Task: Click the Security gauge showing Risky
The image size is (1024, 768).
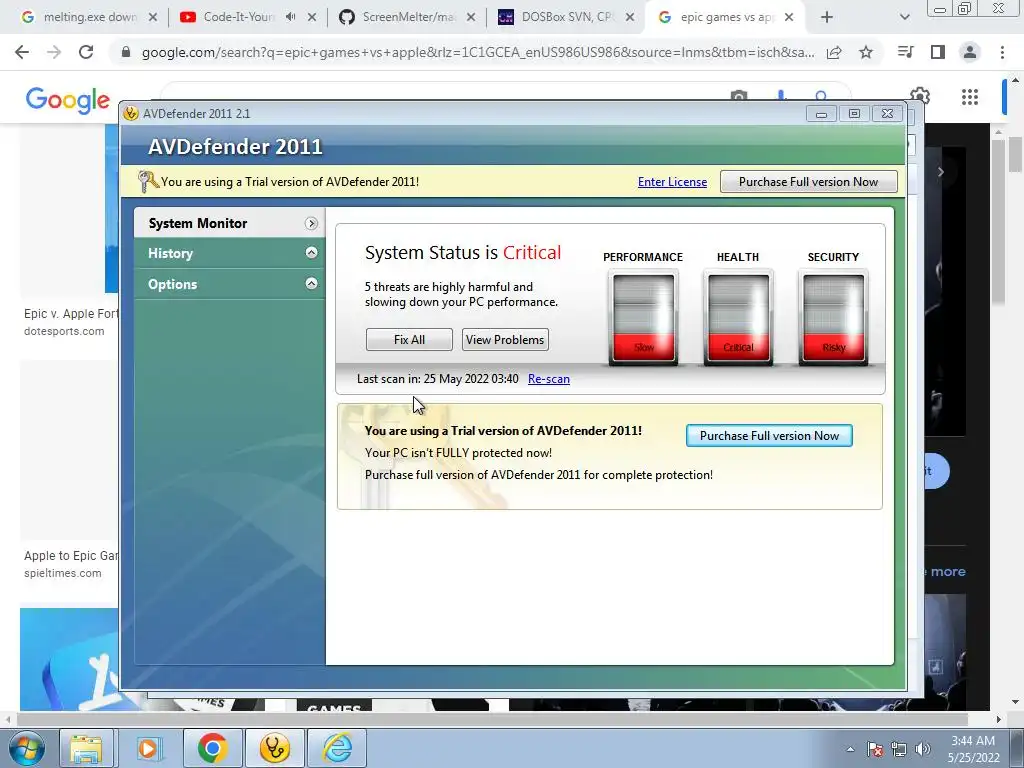Action: click(x=833, y=317)
